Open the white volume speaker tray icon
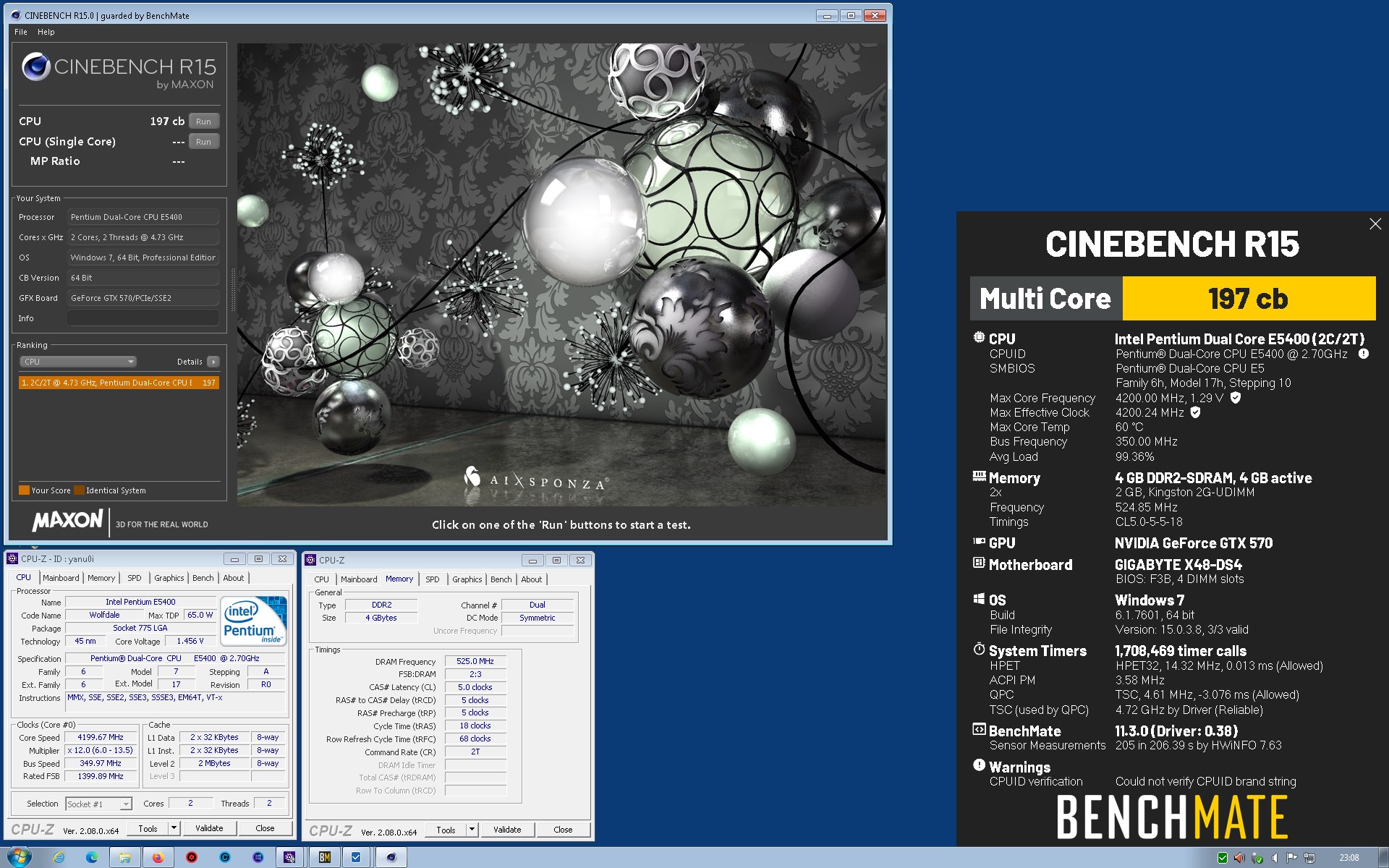This screenshot has height=868, width=1389. coord(1275,858)
